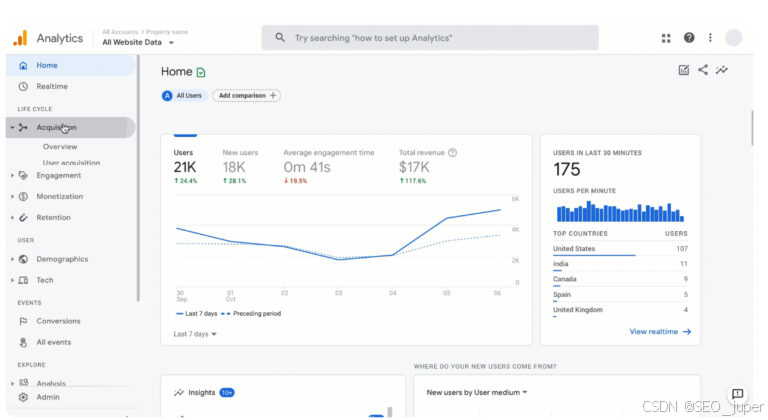
Task: Click the 175 users count
Action: pyautogui.click(x=567, y=170)
